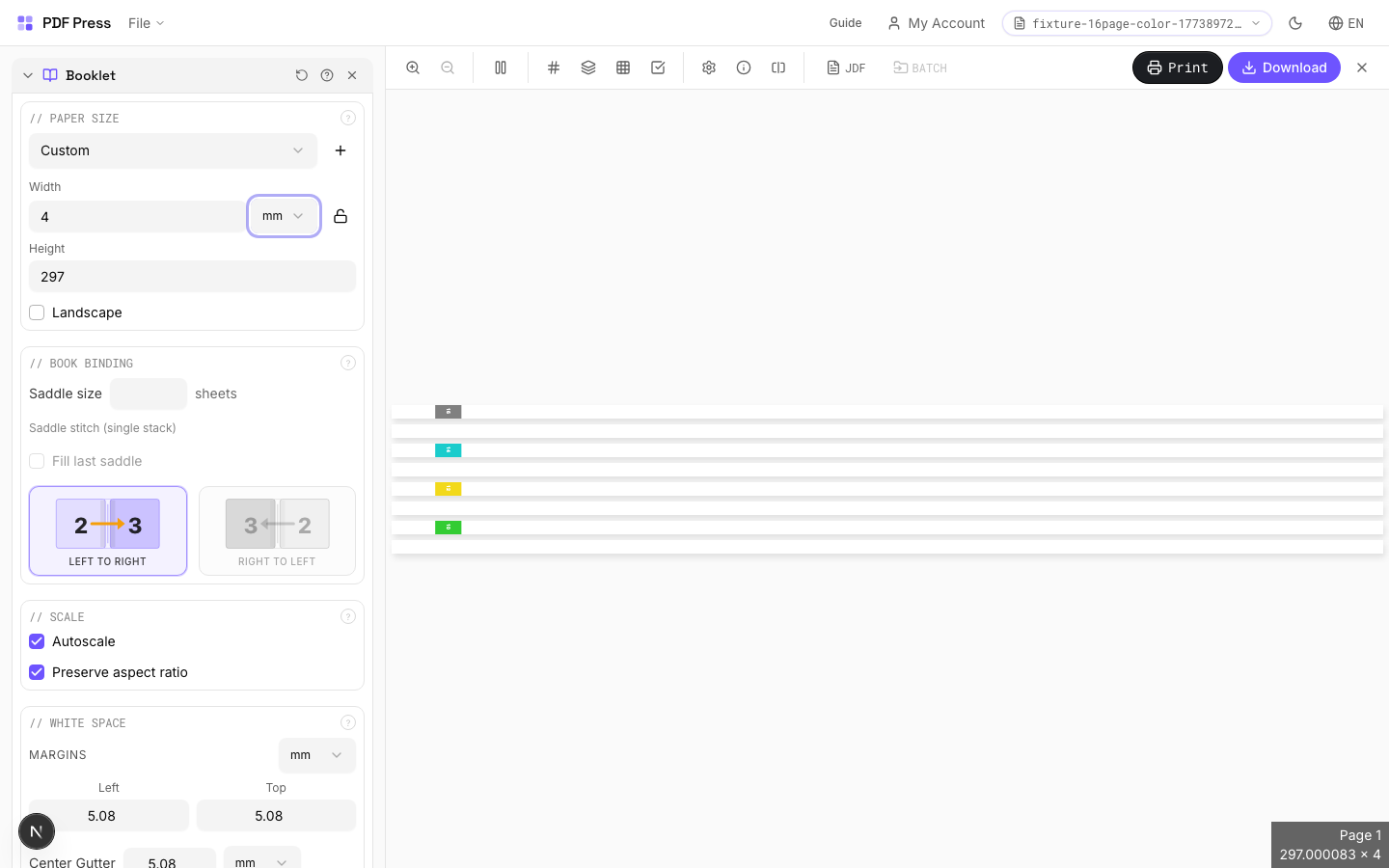Click the Download button
Screen dimensions: 1389x868
click(1284, 68)
